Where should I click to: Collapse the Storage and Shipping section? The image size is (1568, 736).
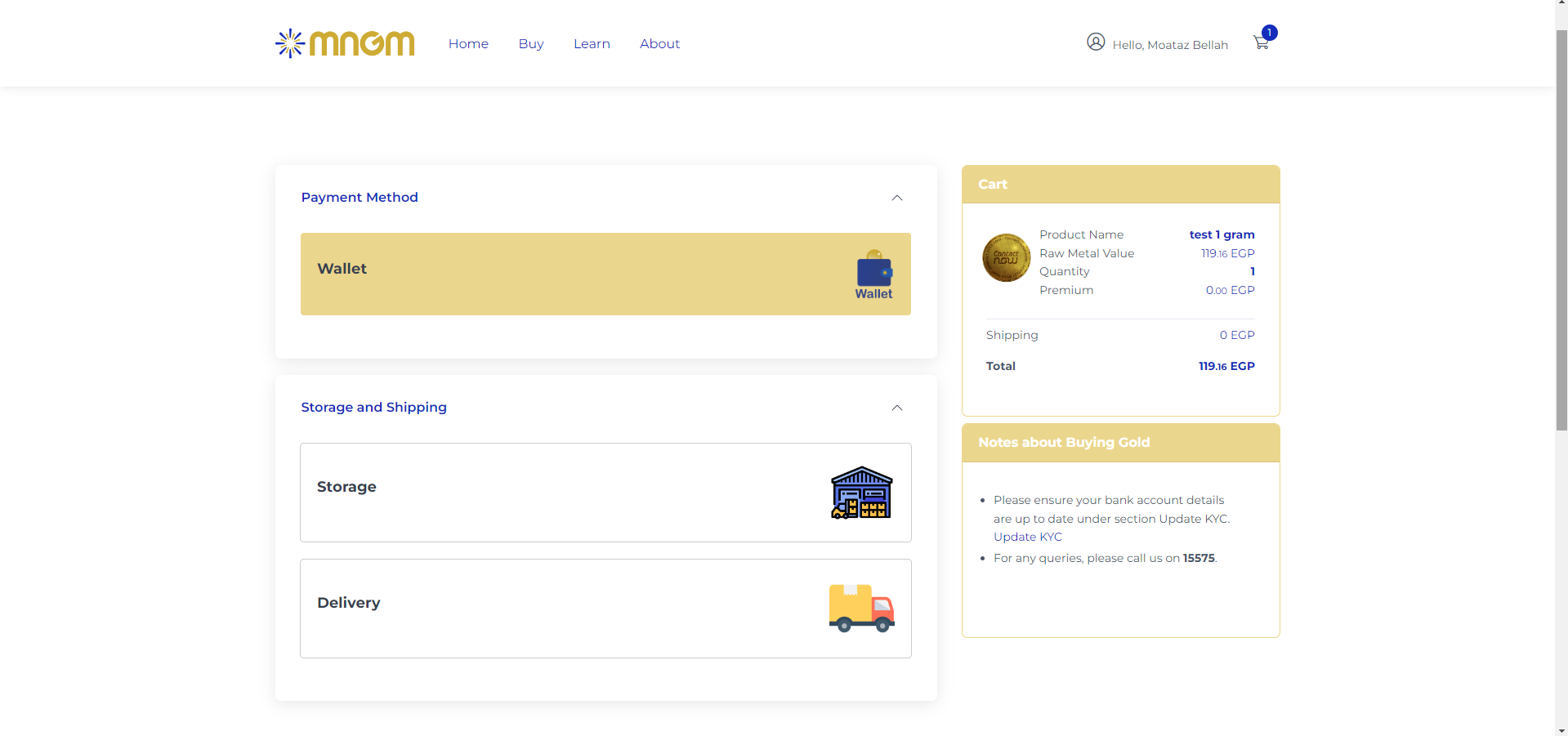coord(896,408)
